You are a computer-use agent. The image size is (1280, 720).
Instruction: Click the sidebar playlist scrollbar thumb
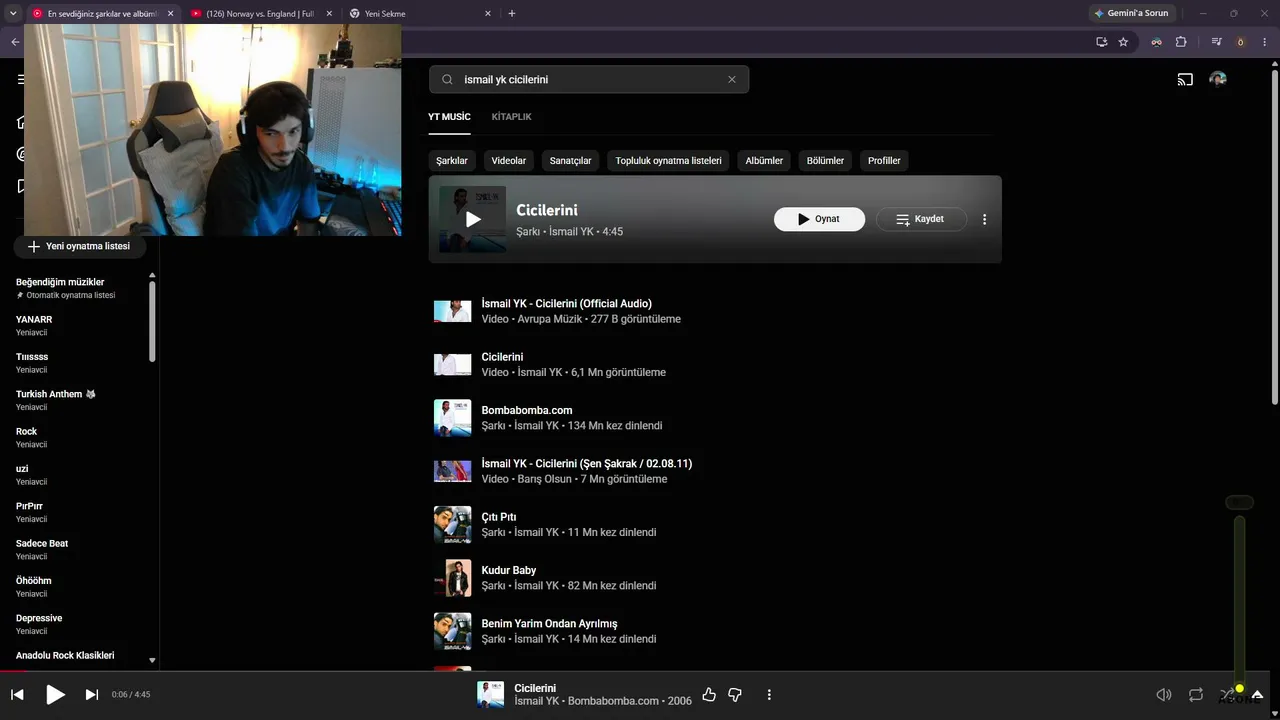point(152,320)
